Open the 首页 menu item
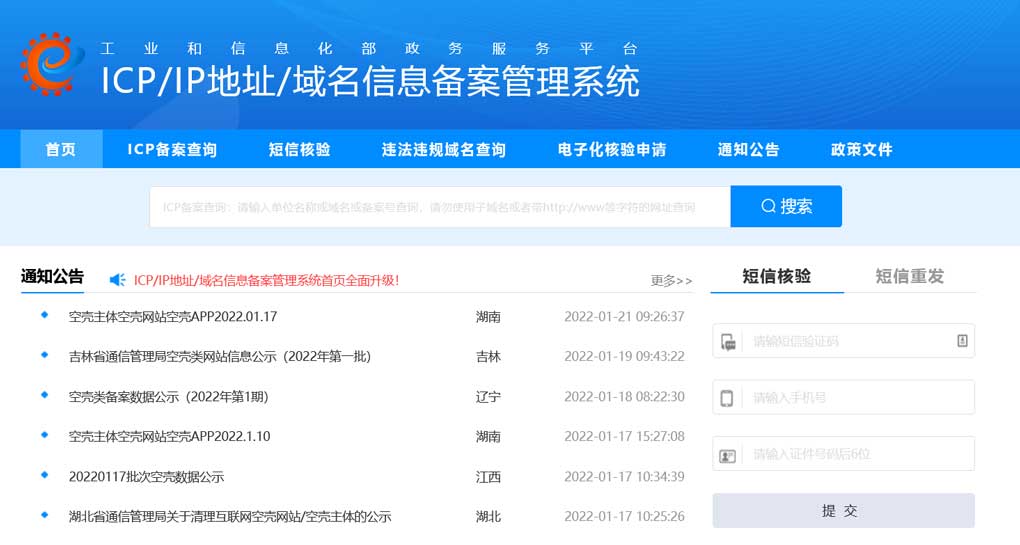Screen dimensions: 1020x545 click(61, 149)
